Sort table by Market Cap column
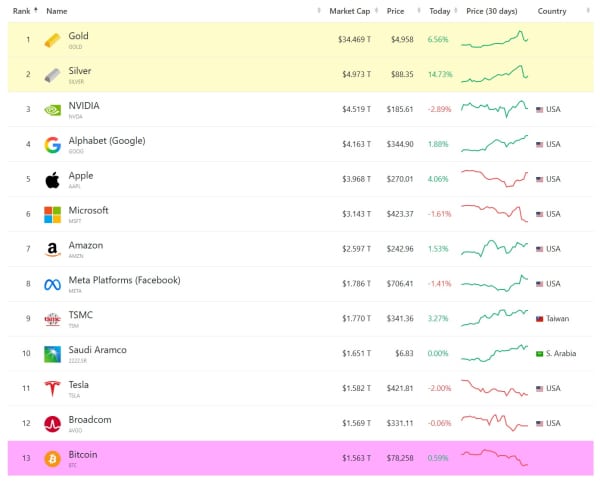The image size is (600, 481). tap(350, 11)
